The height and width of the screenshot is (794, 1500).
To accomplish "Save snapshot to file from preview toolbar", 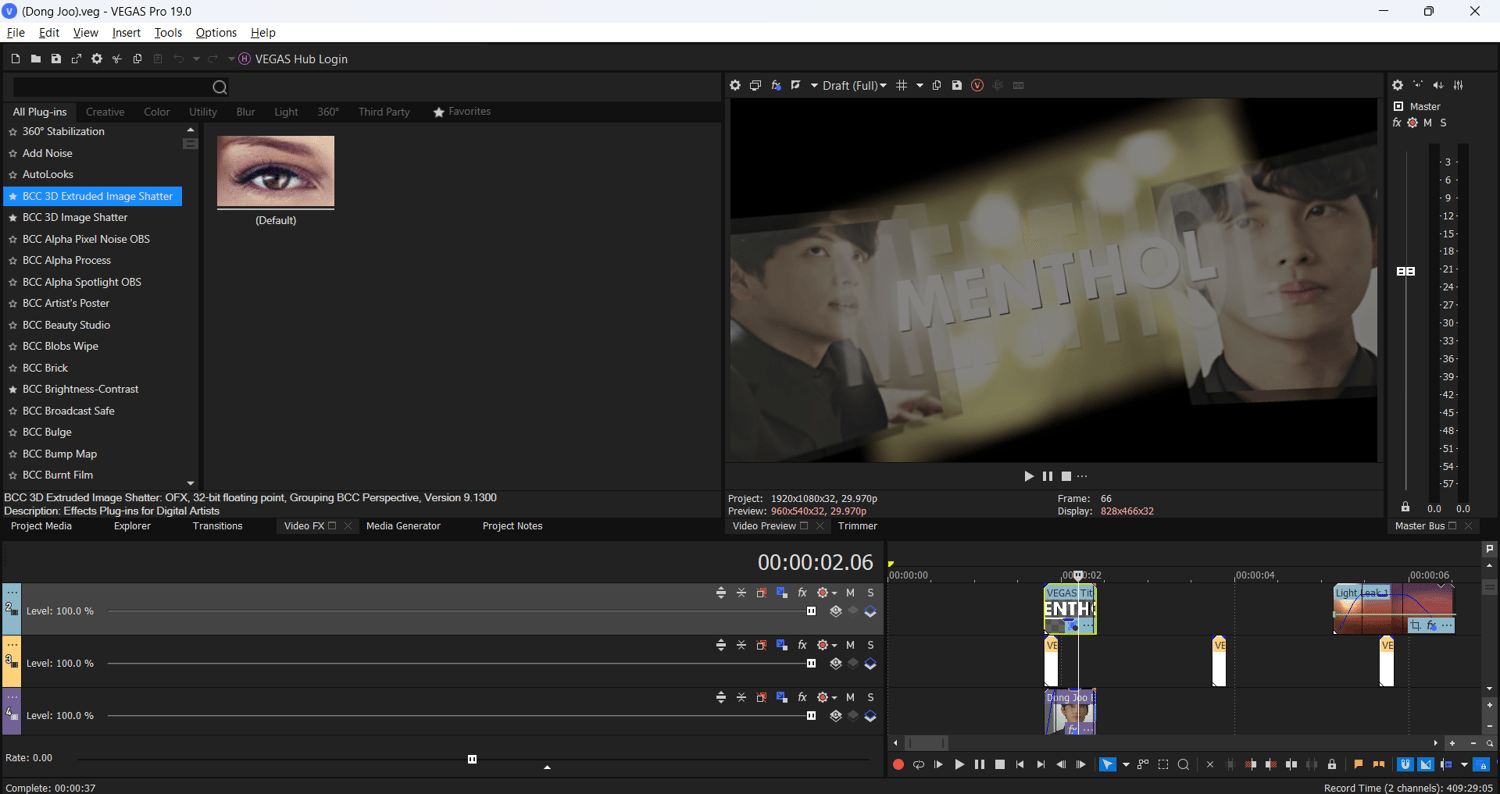I will click(957, 86).
